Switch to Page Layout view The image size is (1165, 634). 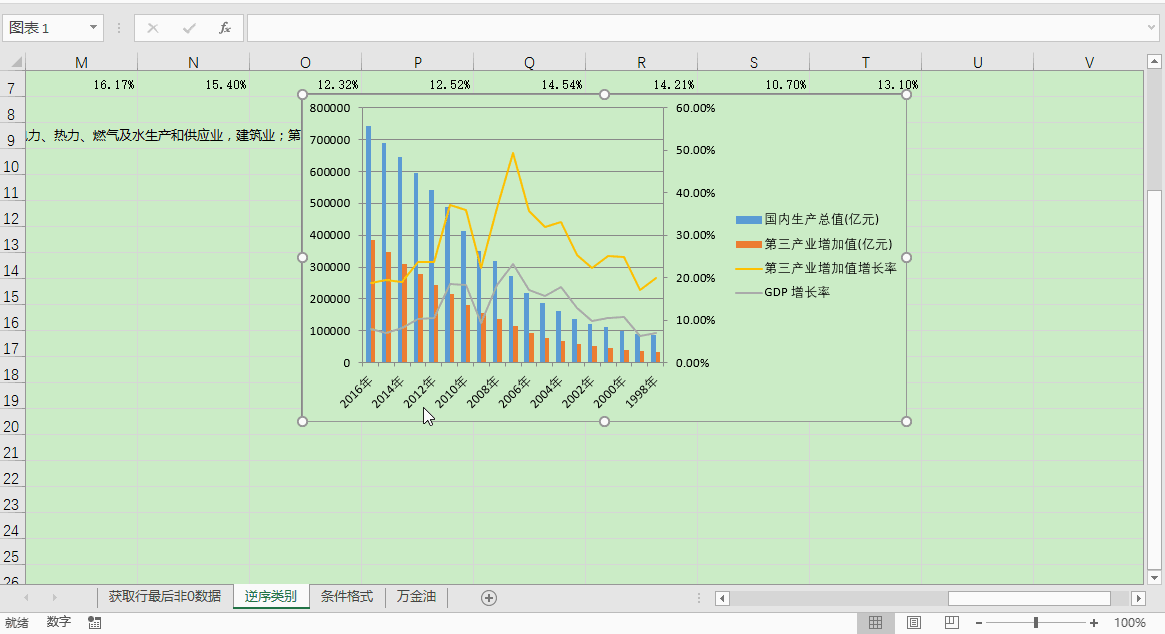[x=913, y=623]
